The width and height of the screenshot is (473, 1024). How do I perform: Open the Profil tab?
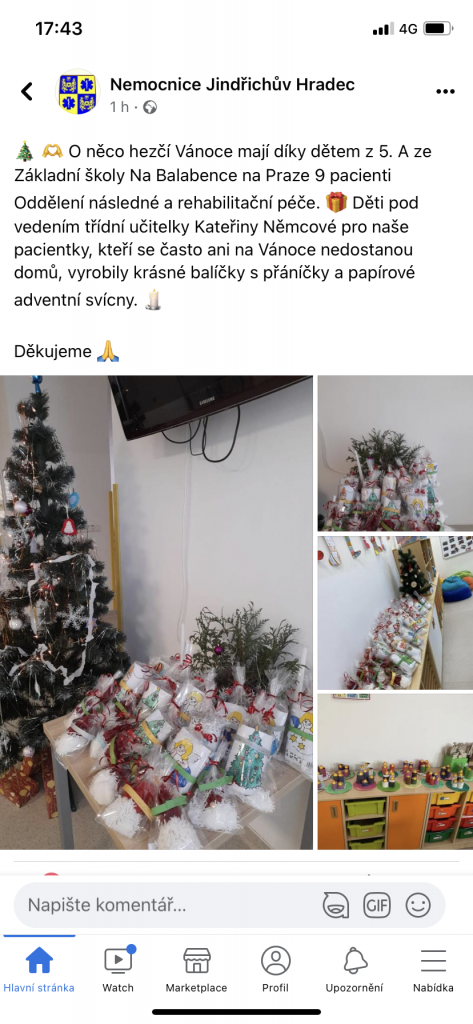275,969
